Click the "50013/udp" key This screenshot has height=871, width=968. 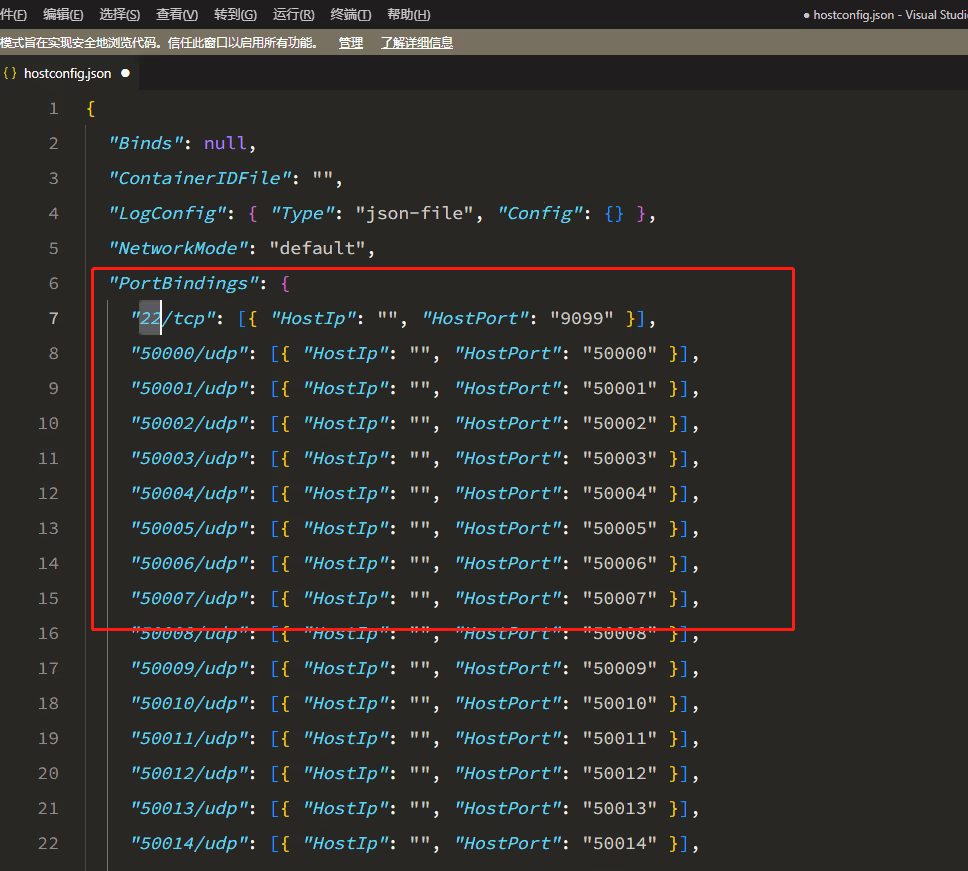(189, 808)
